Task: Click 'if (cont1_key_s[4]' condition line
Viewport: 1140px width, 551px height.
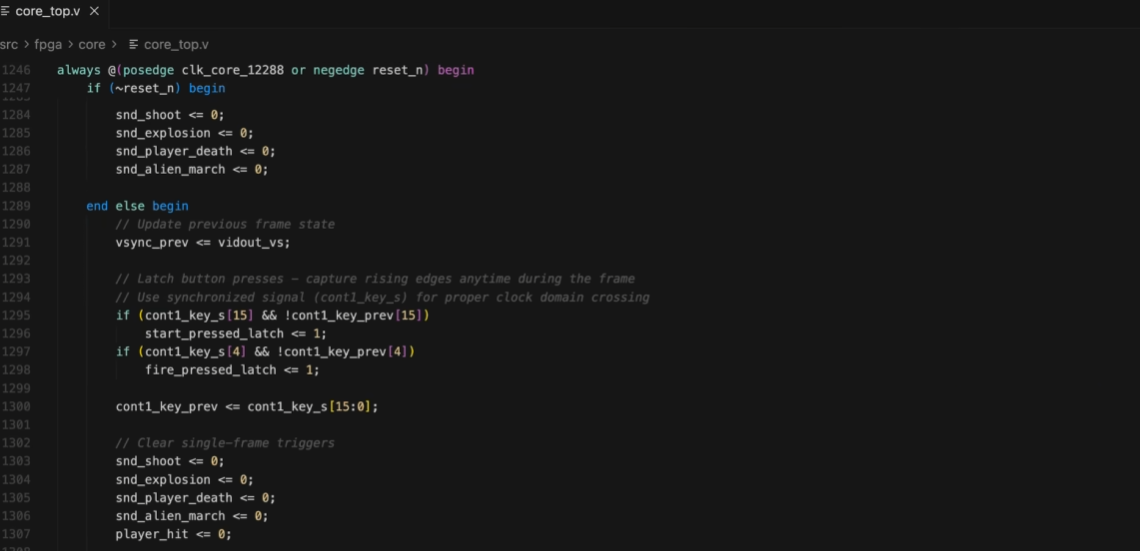Action: [265, 352]
